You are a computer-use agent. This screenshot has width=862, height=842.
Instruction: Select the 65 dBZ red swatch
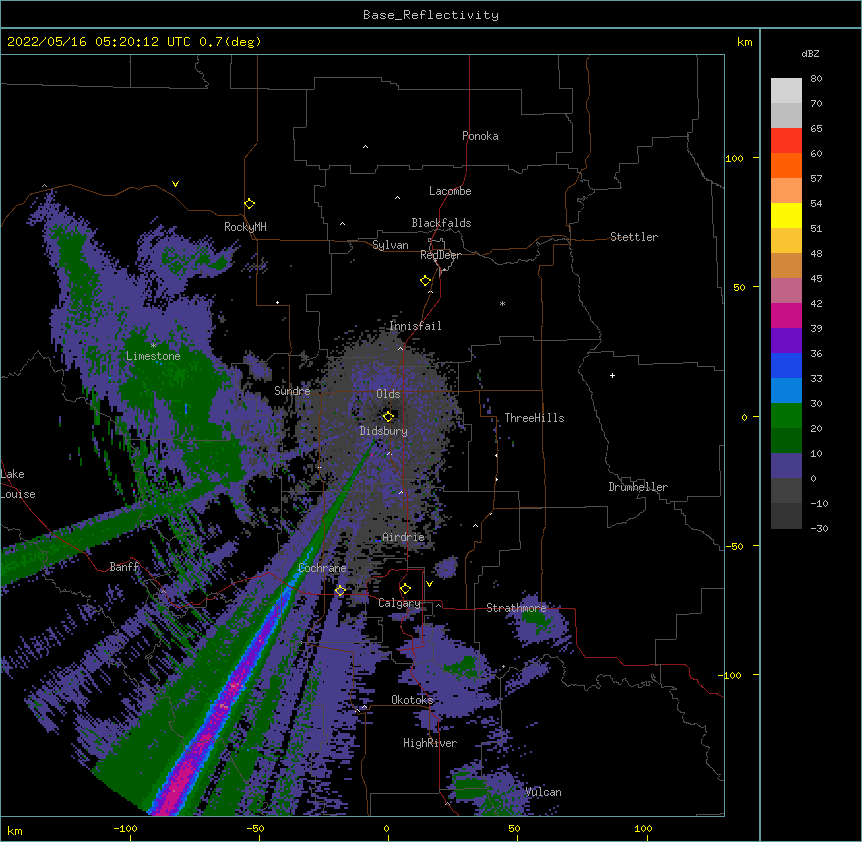(786, 140)
